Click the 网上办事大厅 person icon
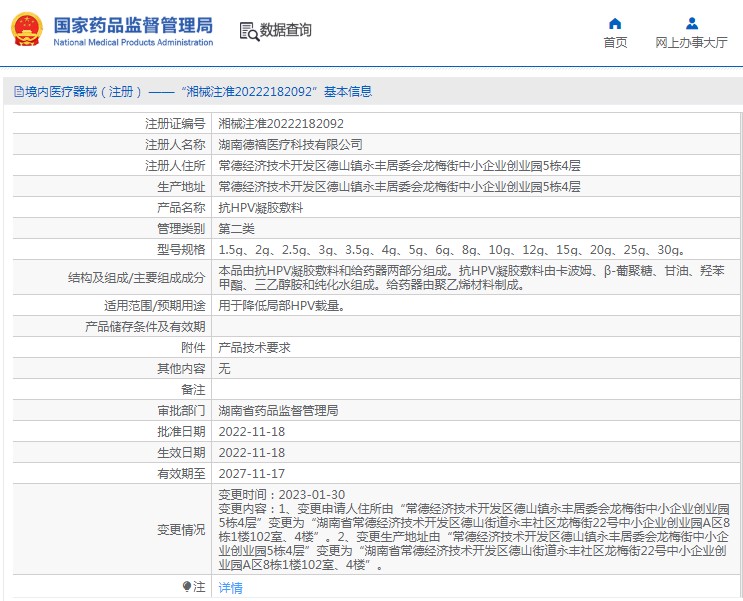 point(691,23)
